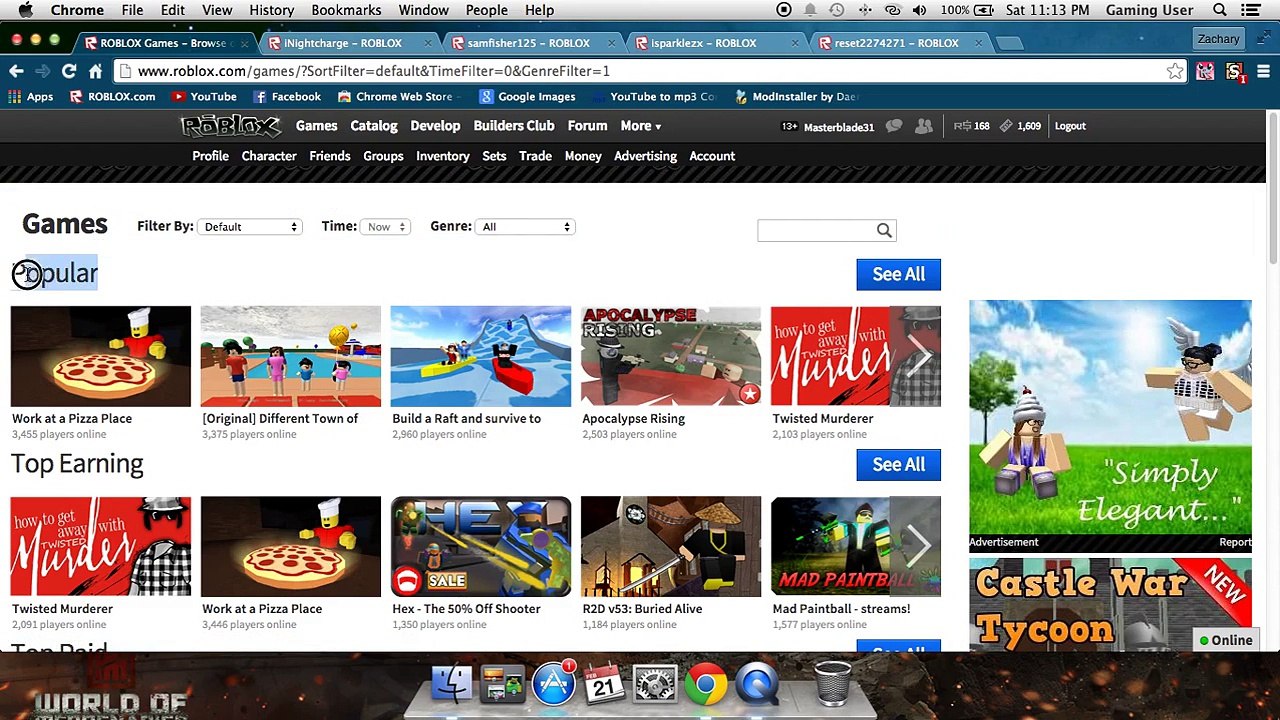Open the Catalog page link
Viewport: 1280px width, 720px height.
coord(374,126)
